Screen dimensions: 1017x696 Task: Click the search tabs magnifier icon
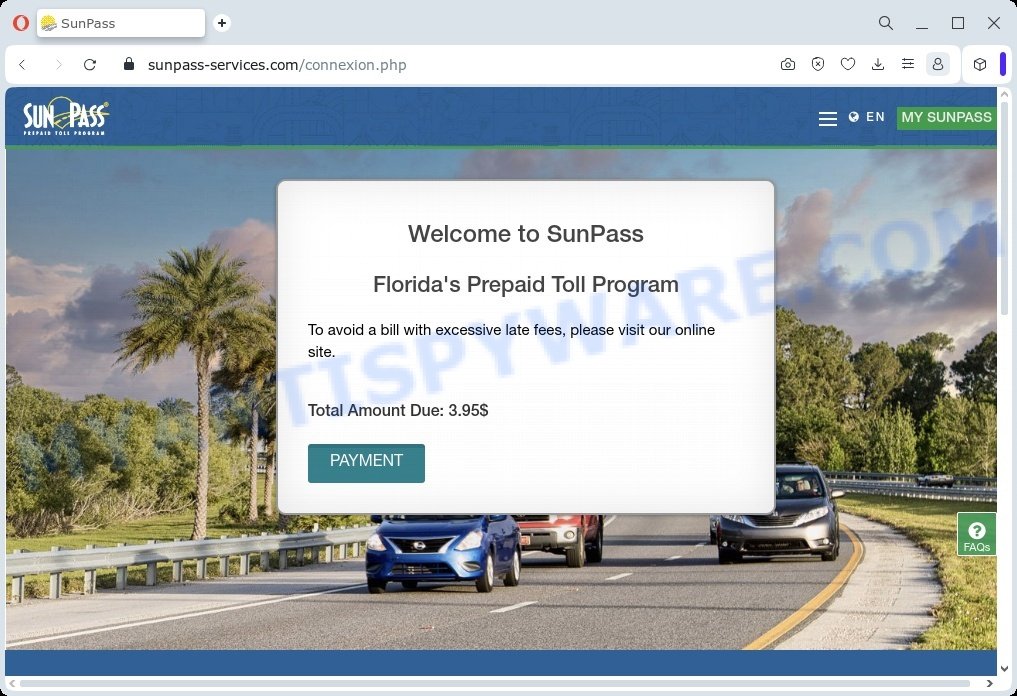coord(885,23)
